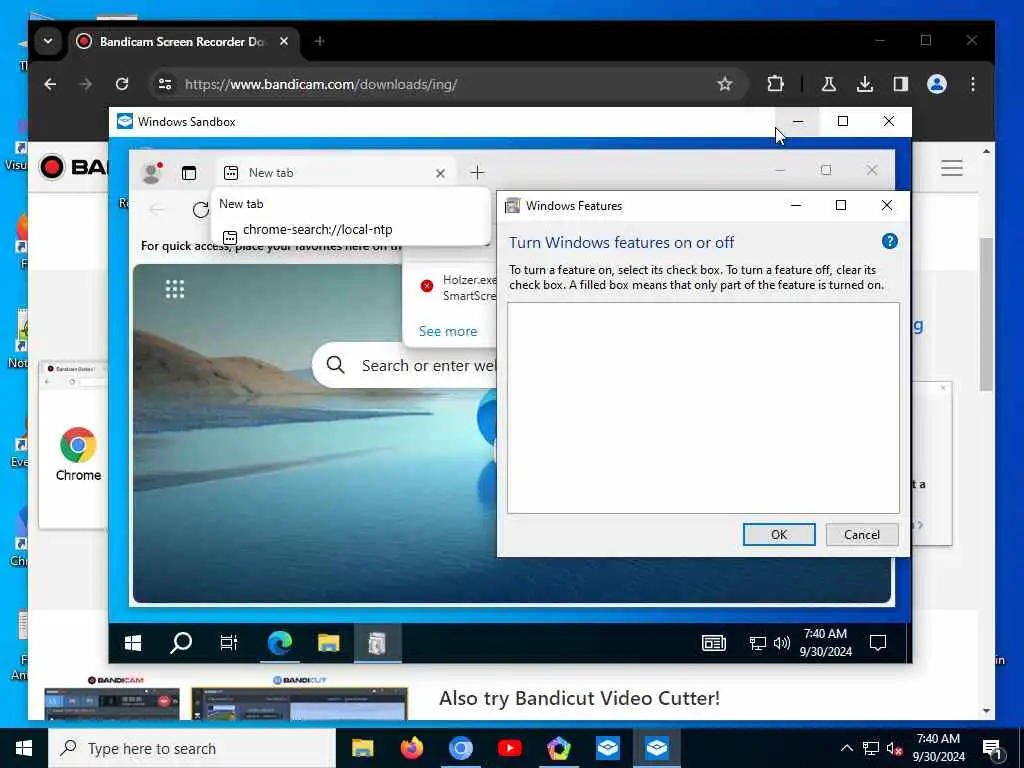Click Windows Features feature list area
This screenshot has width=1024, height=768.
(x=703, y=408)
